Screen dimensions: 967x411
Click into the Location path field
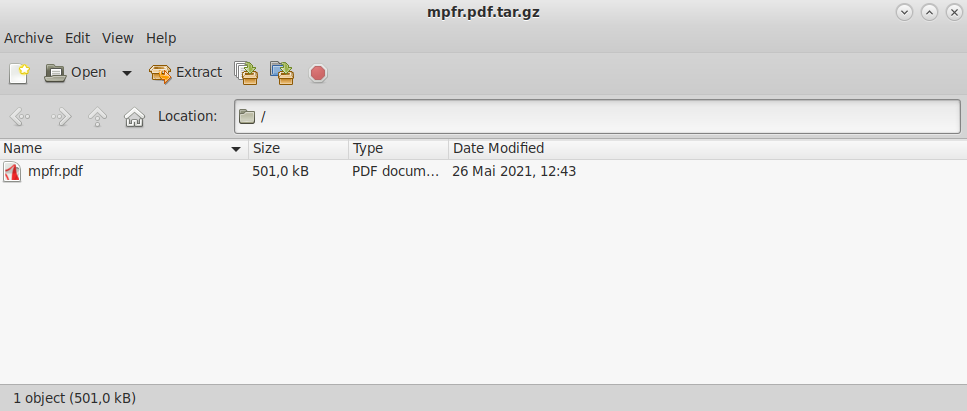click(600, 117)
